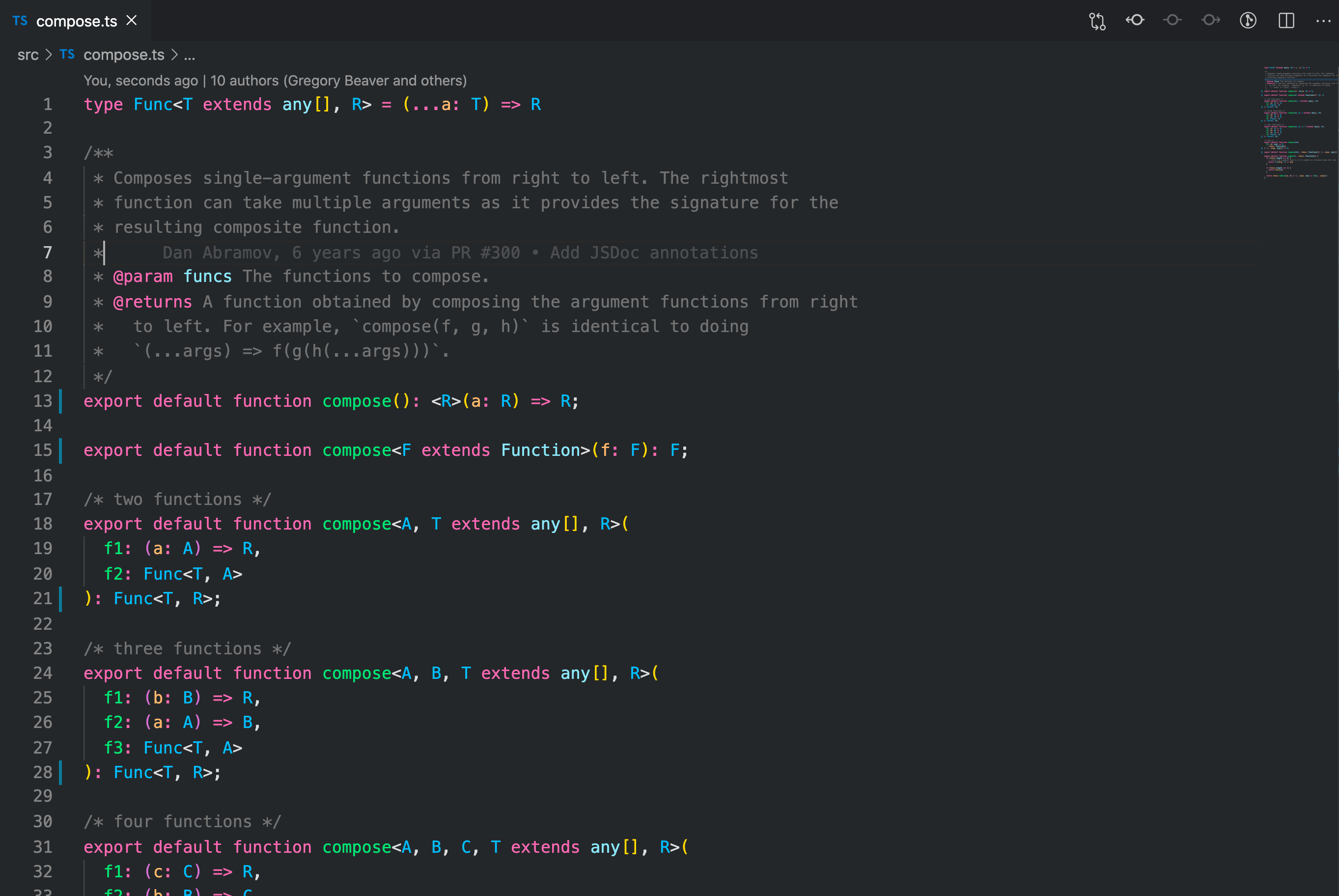
Task: Close the compose.ts tab
Action: 131,21
